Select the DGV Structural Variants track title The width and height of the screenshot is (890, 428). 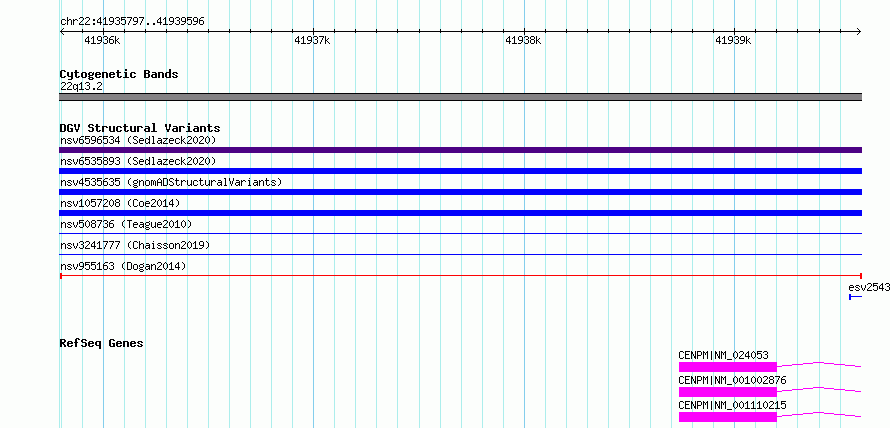pyautogui.click(x=140, y=128)
